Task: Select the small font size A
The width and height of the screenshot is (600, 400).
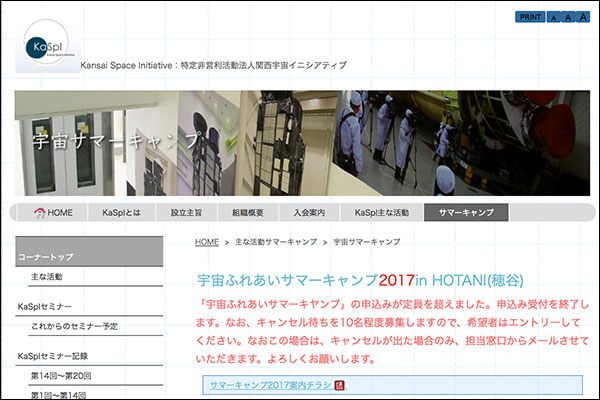Action: point(553,17)
